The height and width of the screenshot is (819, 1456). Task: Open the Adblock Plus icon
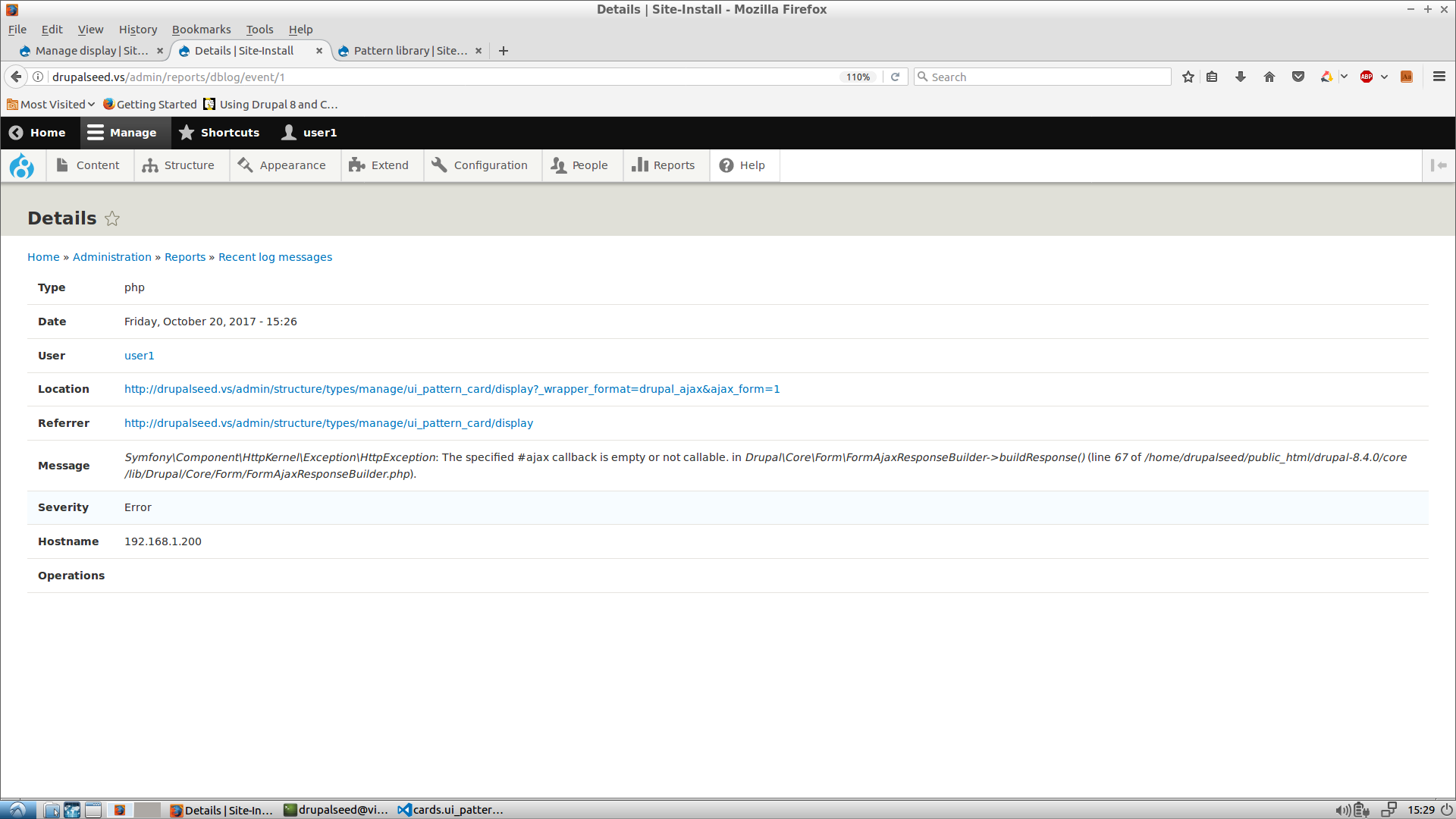click(1367, 77)
